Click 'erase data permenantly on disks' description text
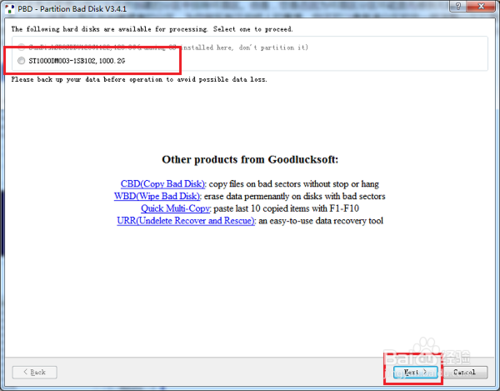This screenshot has width=500, height=391. click(295, 196)
